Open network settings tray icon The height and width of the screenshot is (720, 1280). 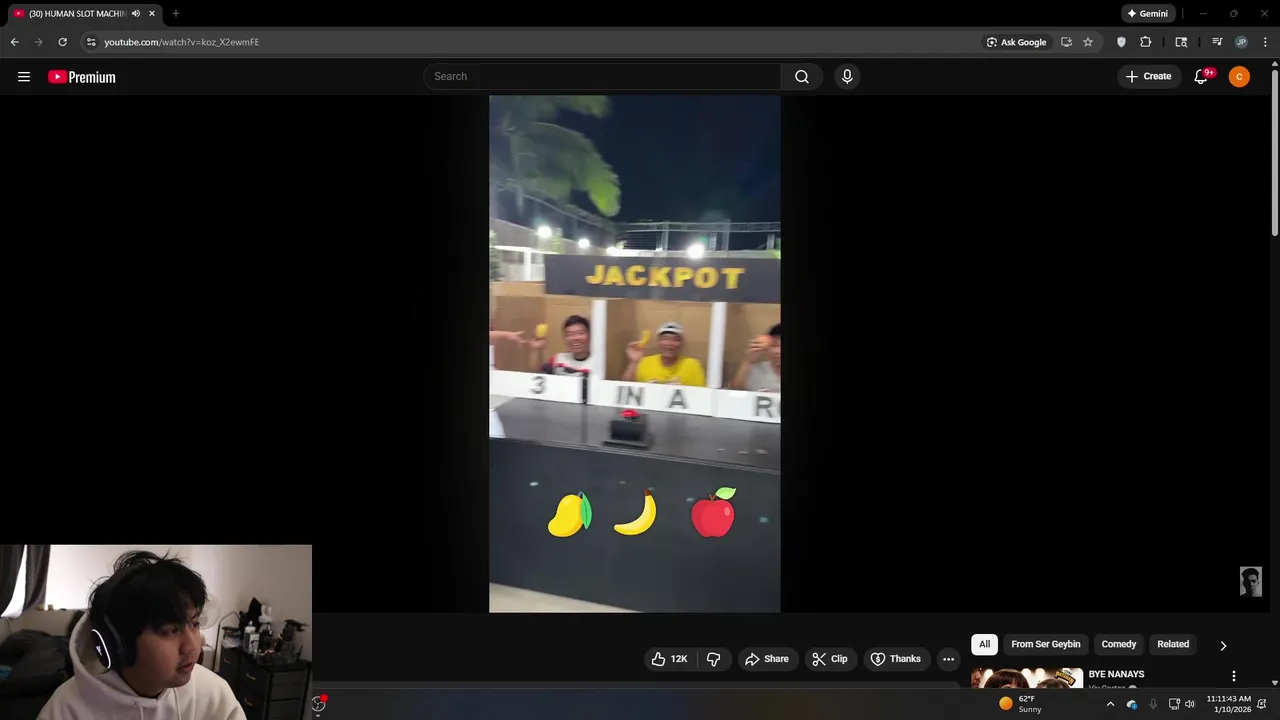[x=1174, y=704]
